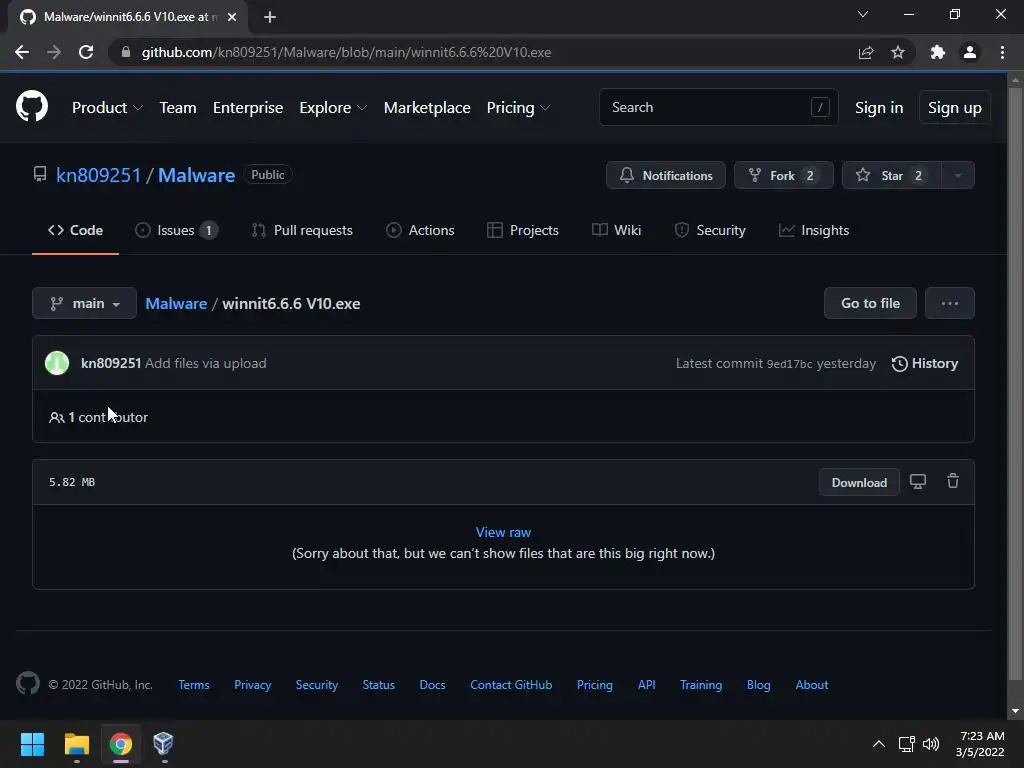The width and height of the screenshot is (1024, 768).
Task: Open the Chrome profile avatar icon
Action: (970, 52)
